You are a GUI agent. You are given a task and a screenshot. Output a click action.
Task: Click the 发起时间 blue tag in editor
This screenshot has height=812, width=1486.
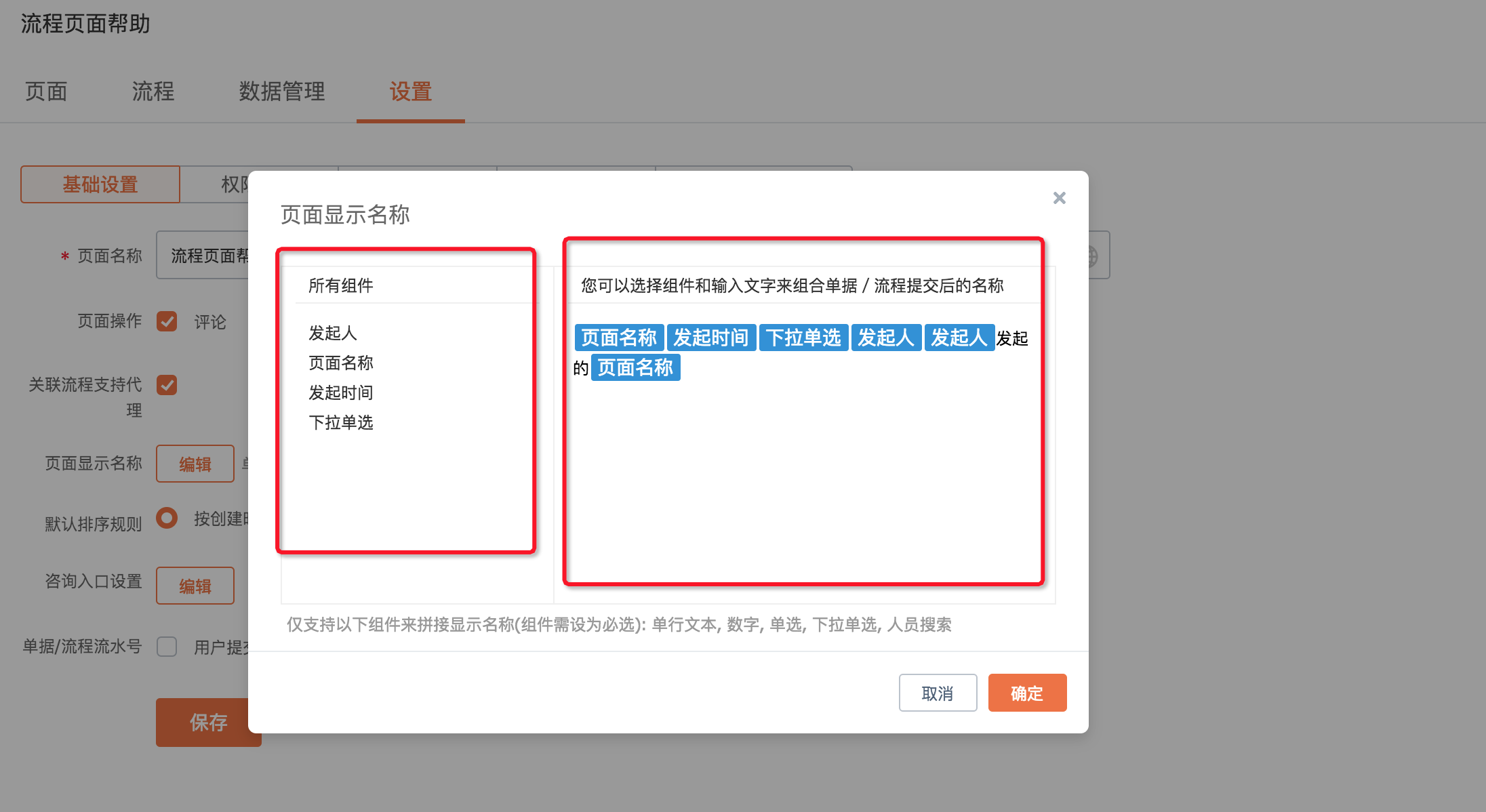pyautogui.click(x=711, y=338)
